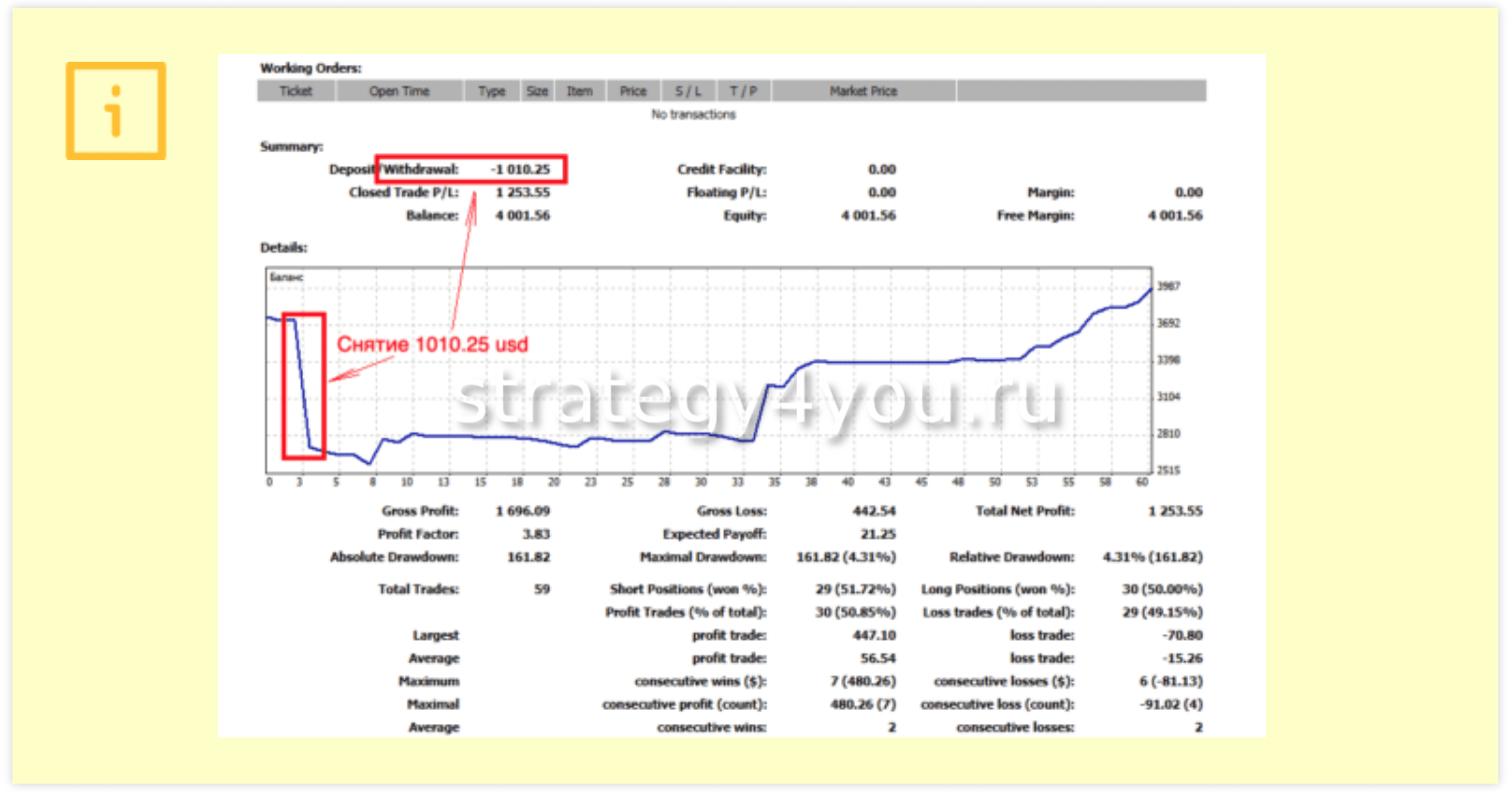Click the Total Net Profit value
This screenshot has width=1512, height=793.
[1175, 511]
